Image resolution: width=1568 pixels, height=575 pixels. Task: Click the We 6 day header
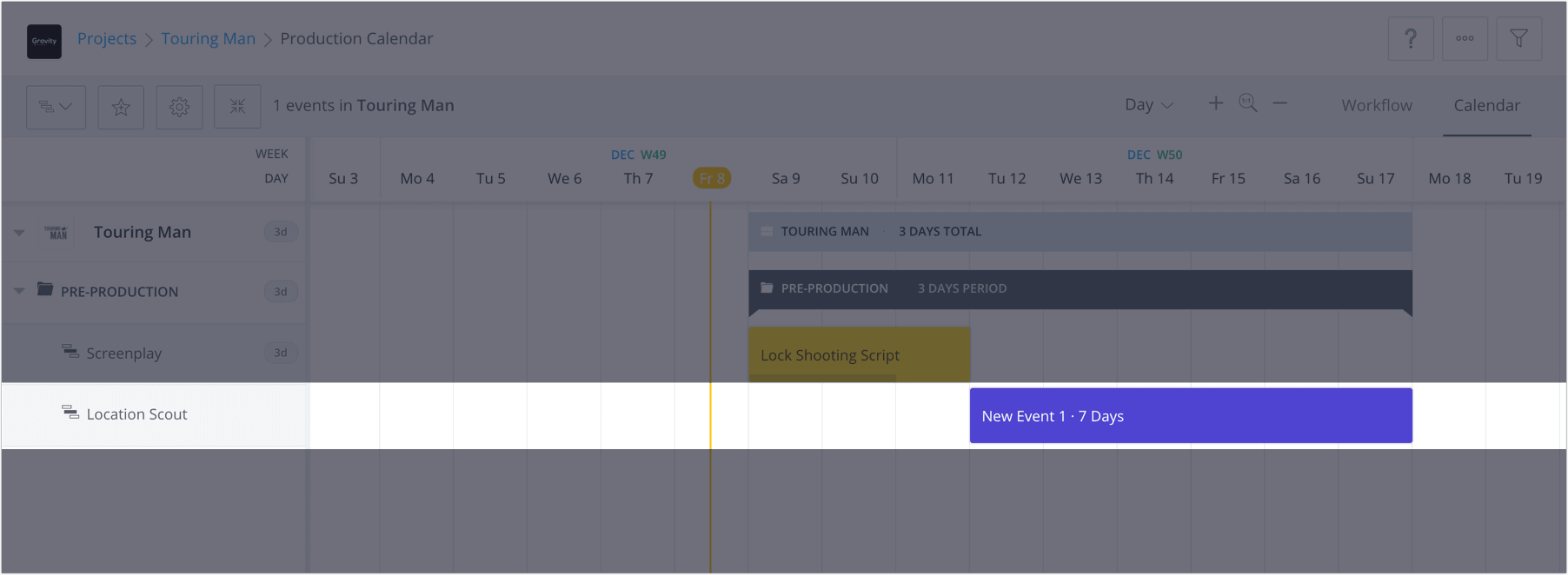click(x=565, y=178)
